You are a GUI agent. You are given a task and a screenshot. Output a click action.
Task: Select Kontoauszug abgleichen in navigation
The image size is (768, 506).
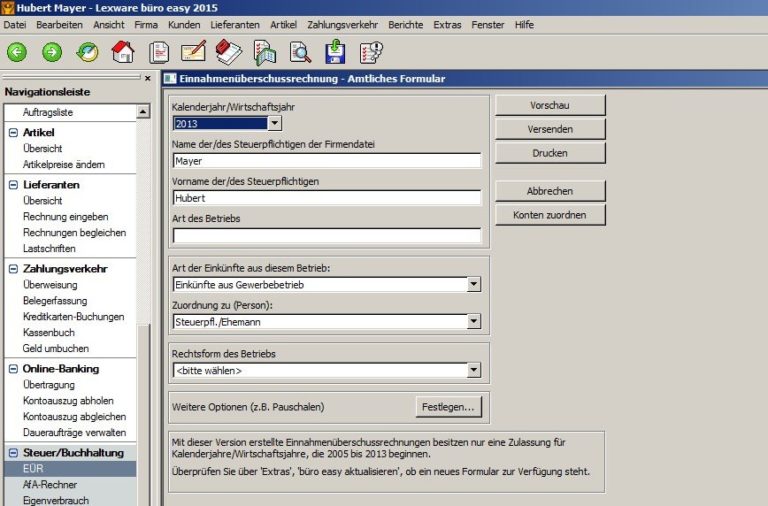[x=74, y=417]
